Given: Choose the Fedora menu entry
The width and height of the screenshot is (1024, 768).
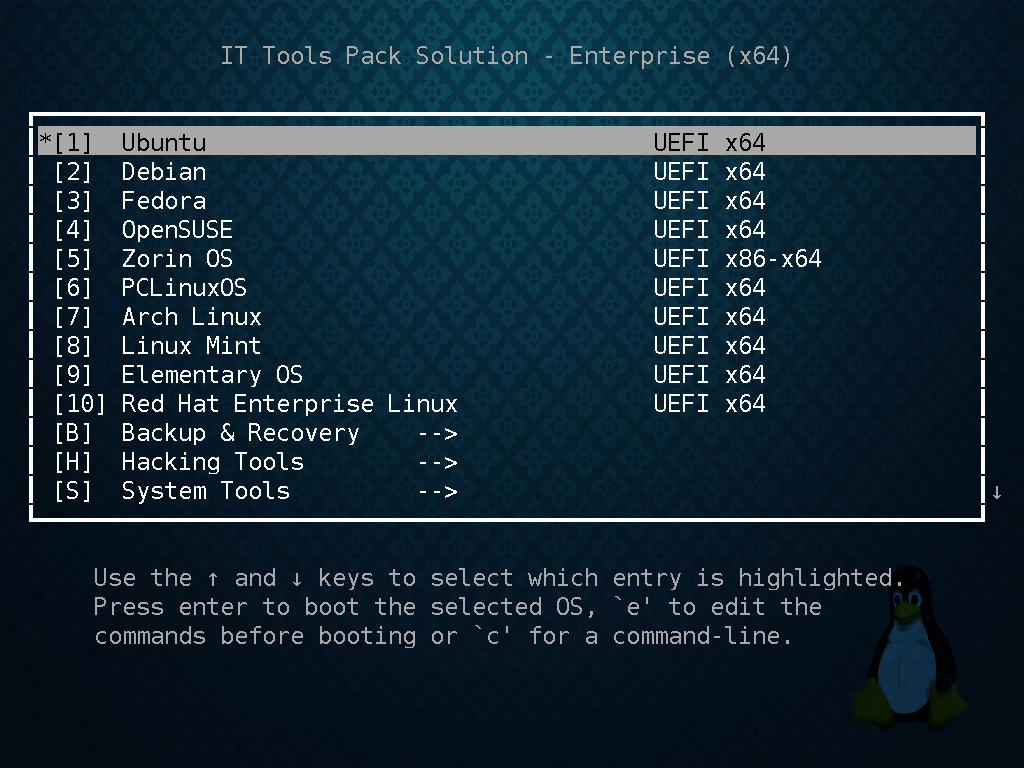Looking at the screenshot, I should tap(507, 200).
